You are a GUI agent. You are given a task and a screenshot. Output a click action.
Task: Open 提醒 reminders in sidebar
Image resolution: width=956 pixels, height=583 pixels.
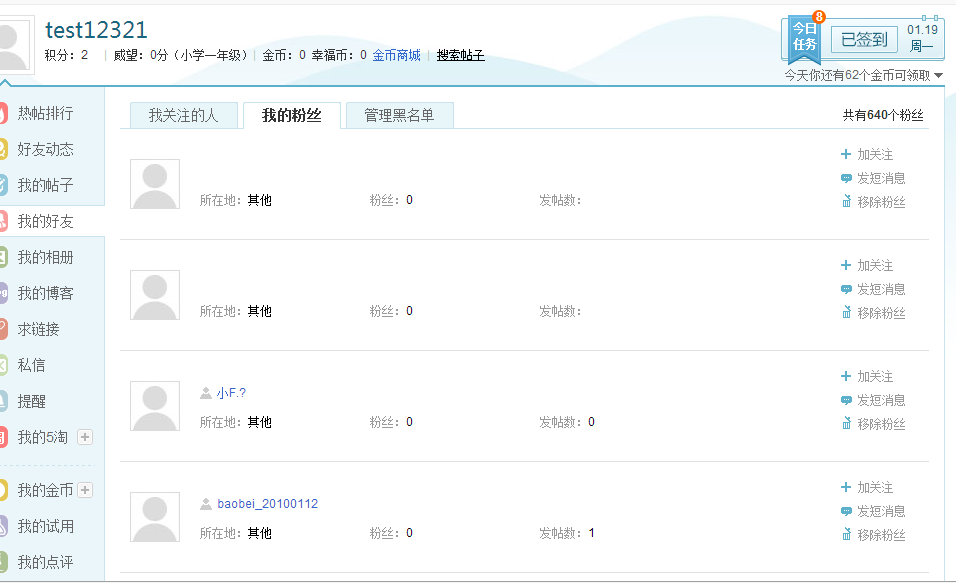31,401
